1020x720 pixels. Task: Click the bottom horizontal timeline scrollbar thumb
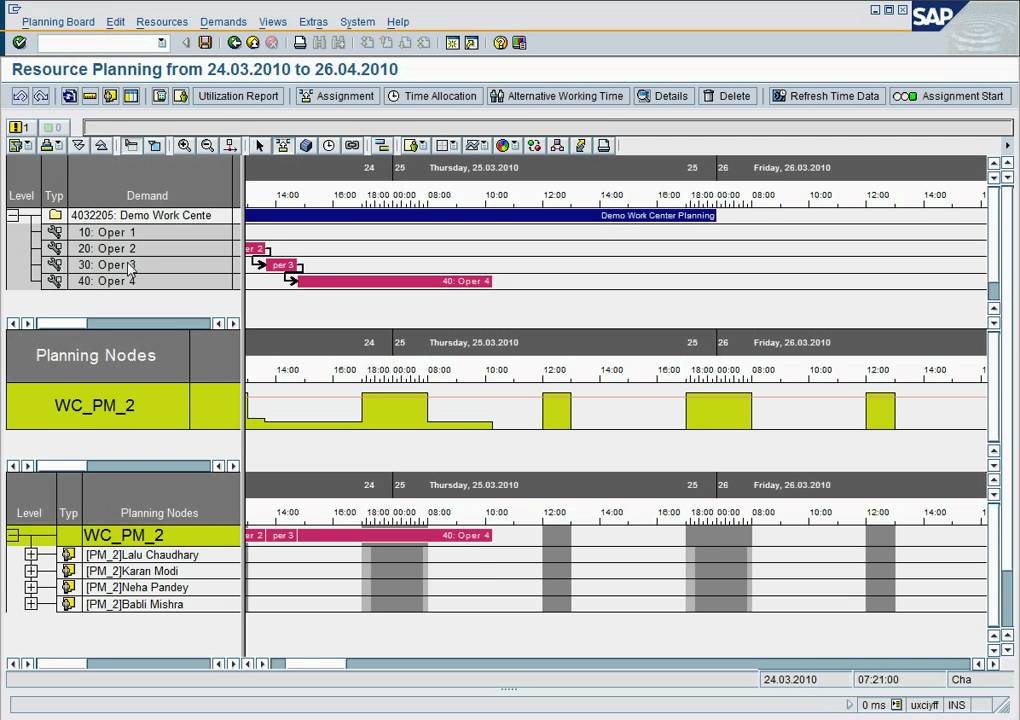click(x=315, y=664)
